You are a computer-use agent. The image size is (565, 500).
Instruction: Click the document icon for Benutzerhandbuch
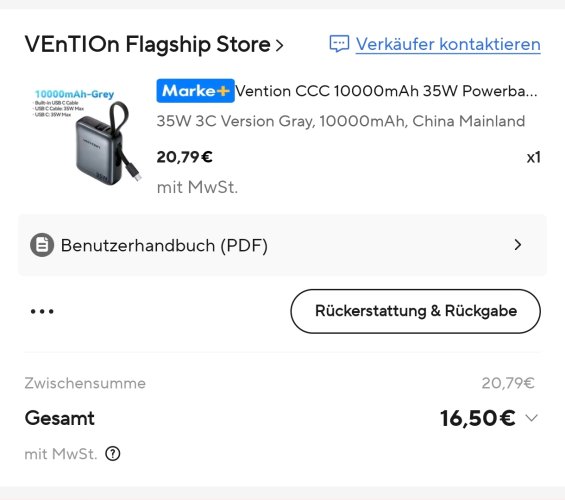coord(42,245)
